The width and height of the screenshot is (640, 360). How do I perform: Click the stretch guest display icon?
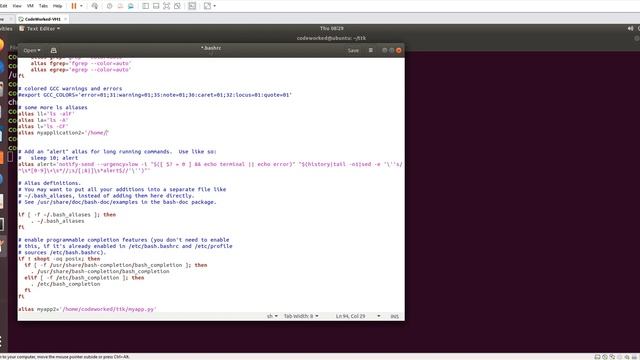207,6
